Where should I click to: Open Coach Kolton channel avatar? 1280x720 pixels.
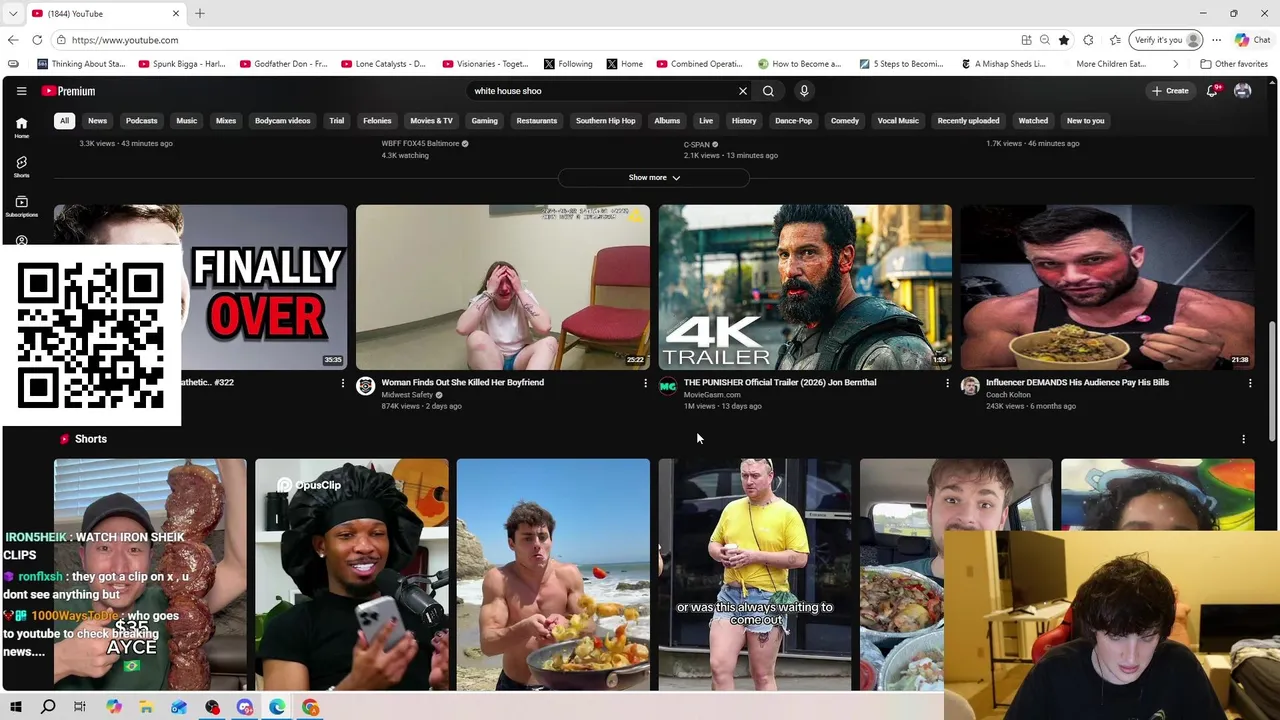point(970,386)
